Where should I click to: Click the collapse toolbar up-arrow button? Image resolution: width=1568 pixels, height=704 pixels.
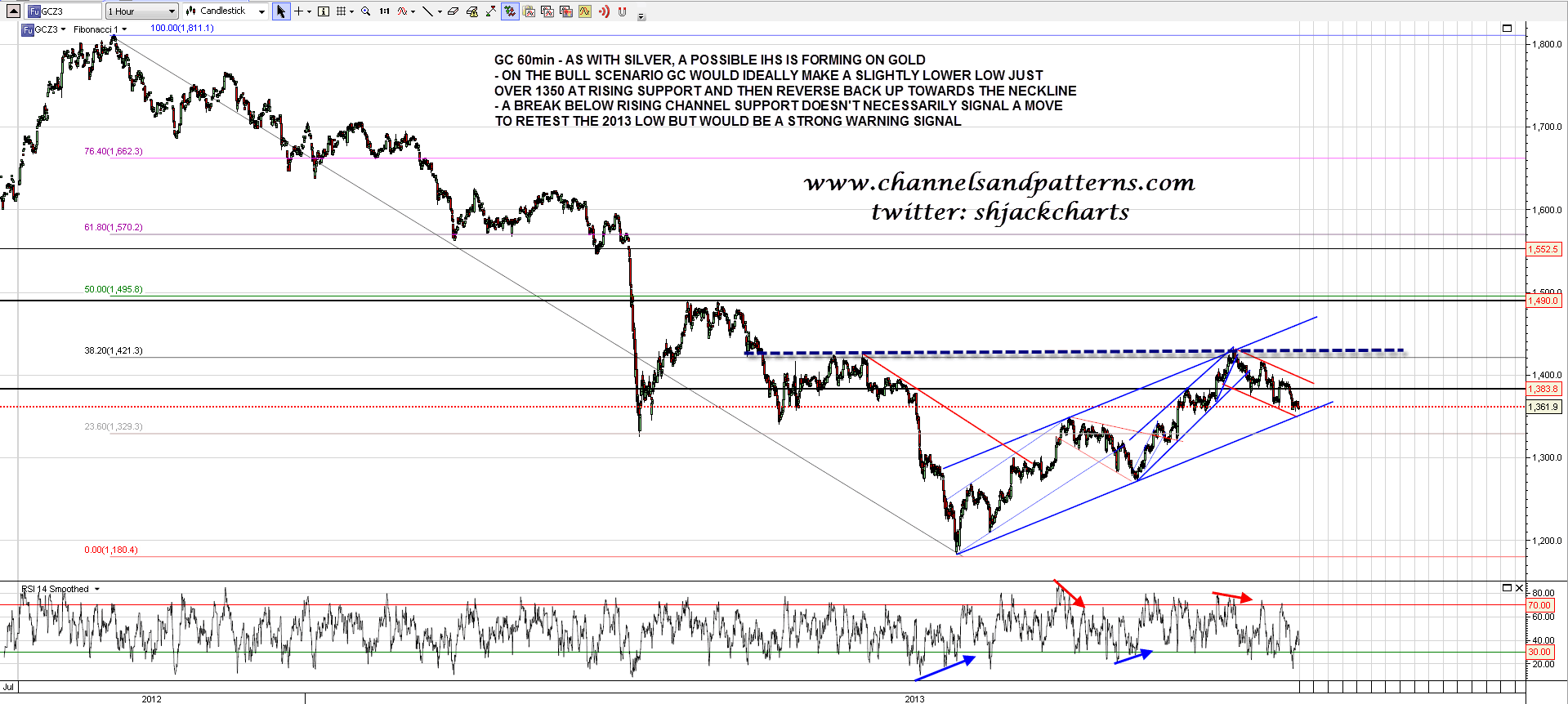click(13, 11)
